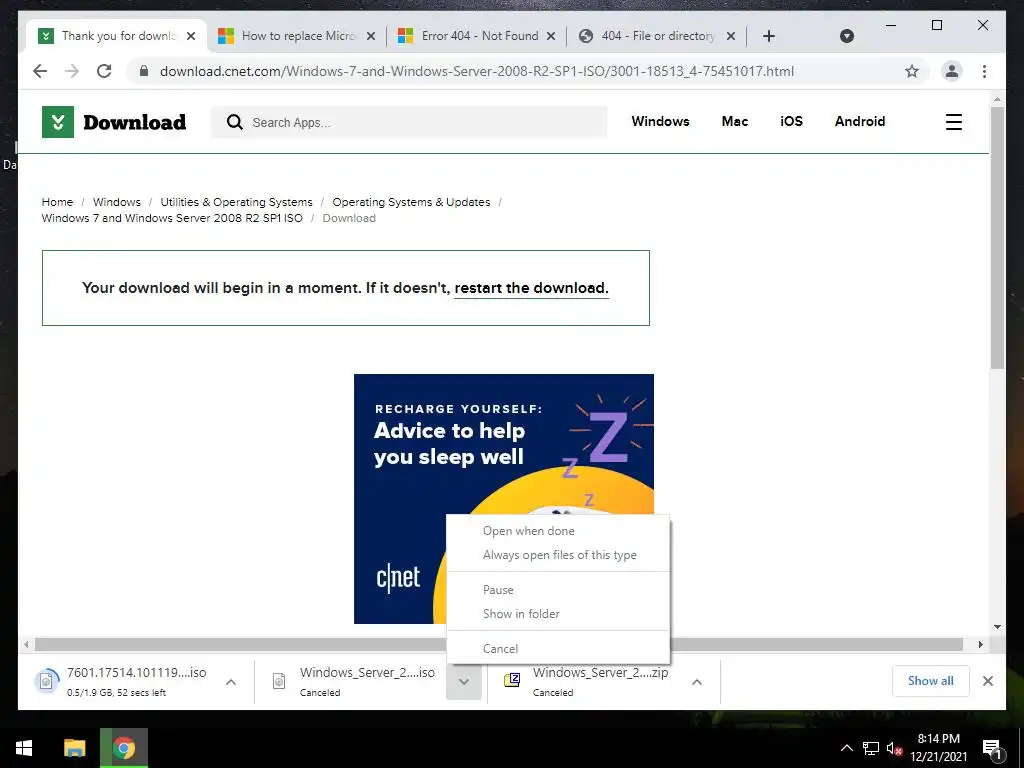The width and height of the screenshot is (1024, 768).
Task: Click the horizontal scrollbar thumb
Action: 498,645
